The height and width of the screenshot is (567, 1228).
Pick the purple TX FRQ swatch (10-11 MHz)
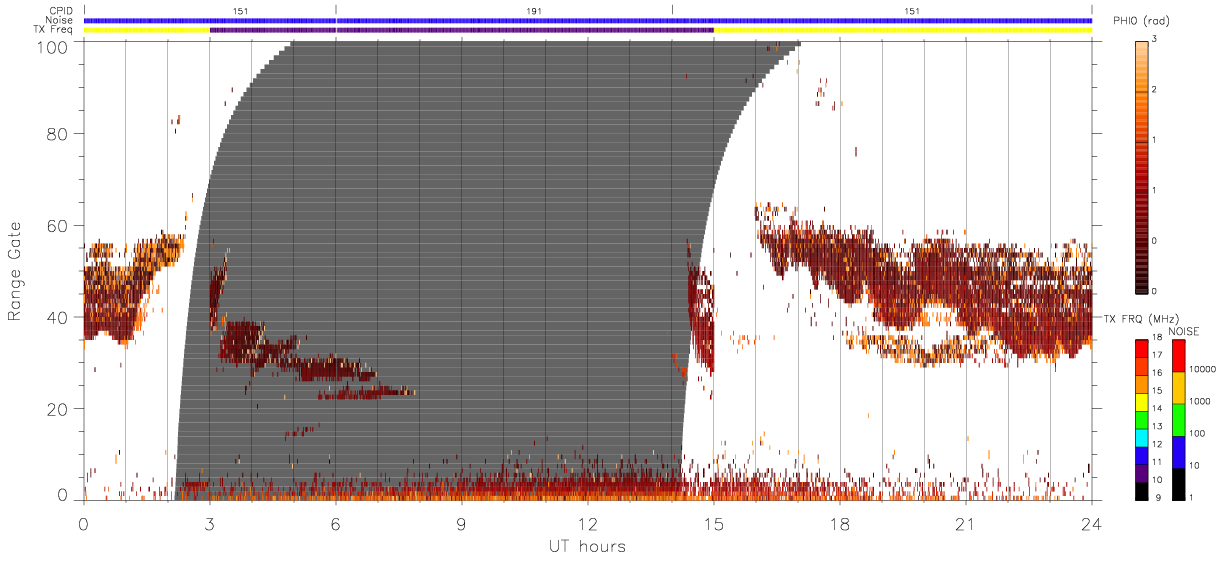1141,473
